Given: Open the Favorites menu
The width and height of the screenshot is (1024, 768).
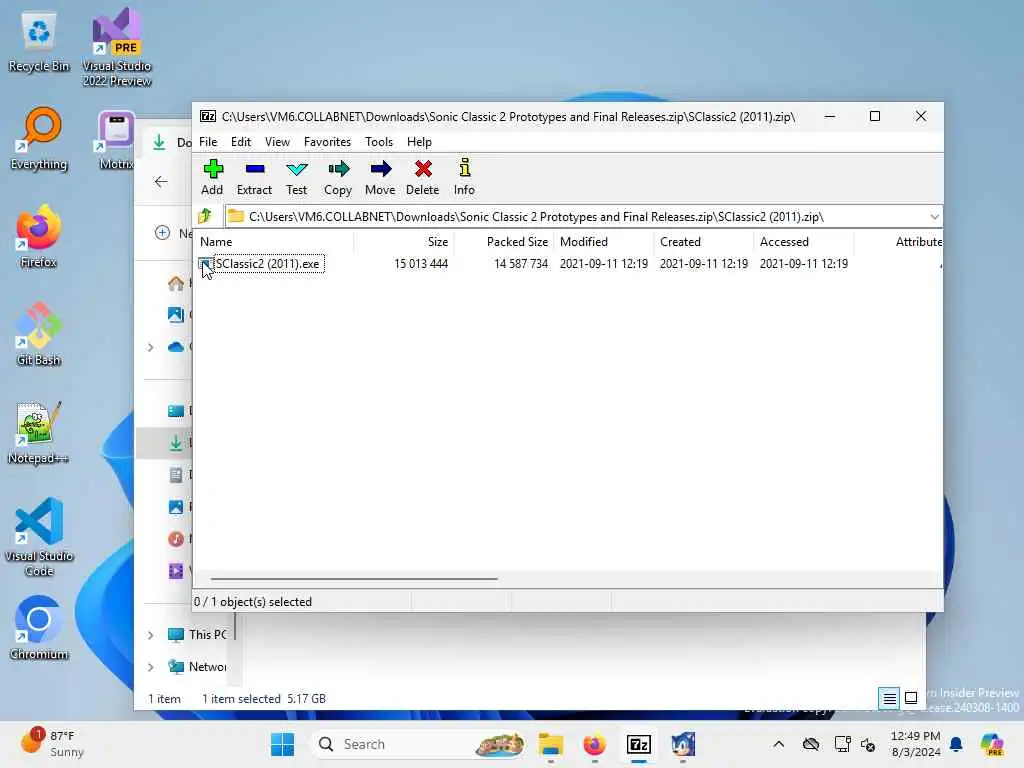Looking at the screenshot, I should point(327,142).
